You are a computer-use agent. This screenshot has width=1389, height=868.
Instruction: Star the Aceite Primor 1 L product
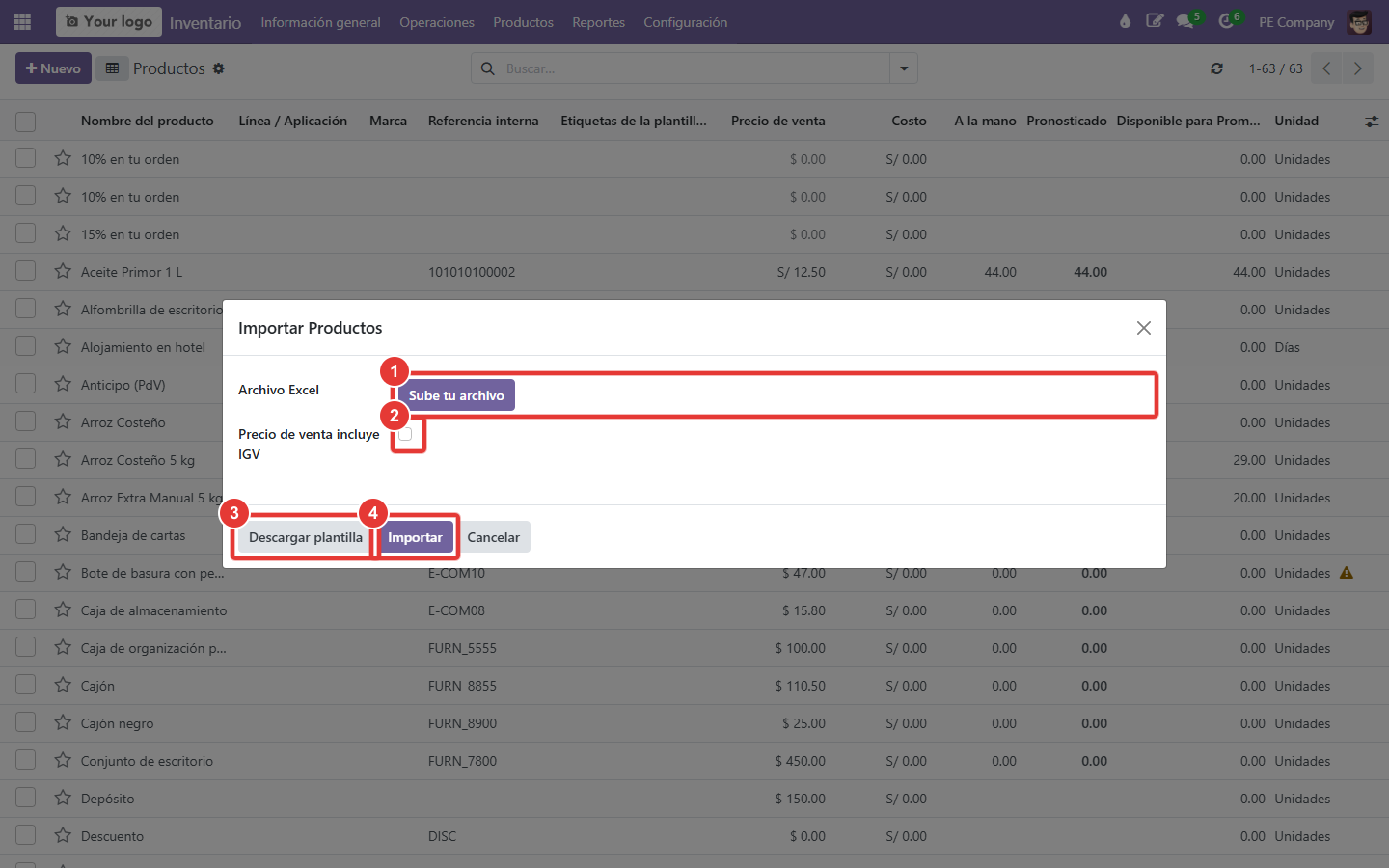point(63,271)
